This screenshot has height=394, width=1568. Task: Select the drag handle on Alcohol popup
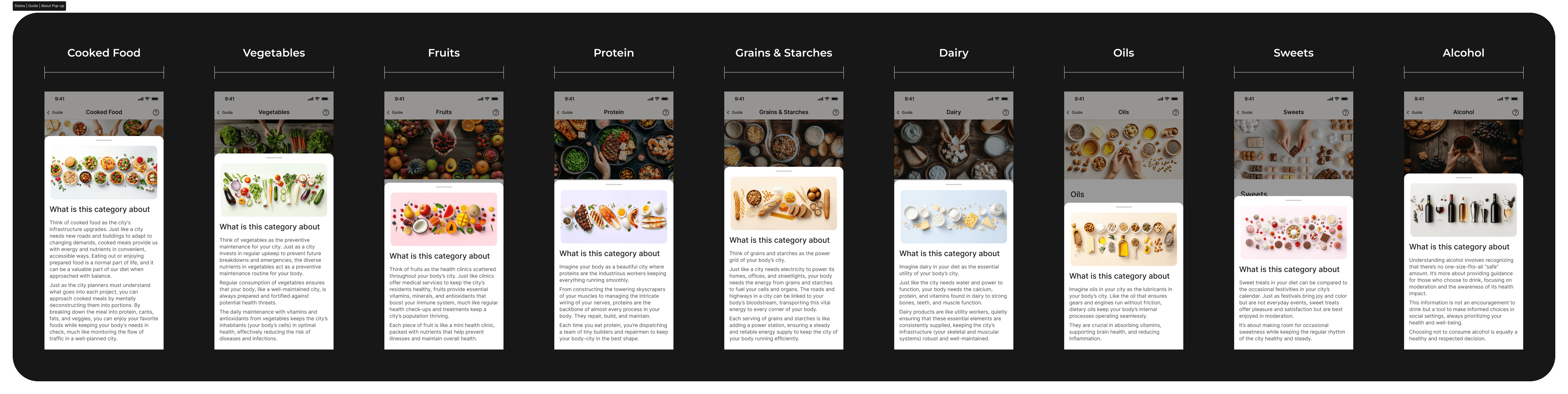[x=1463, y=178]
